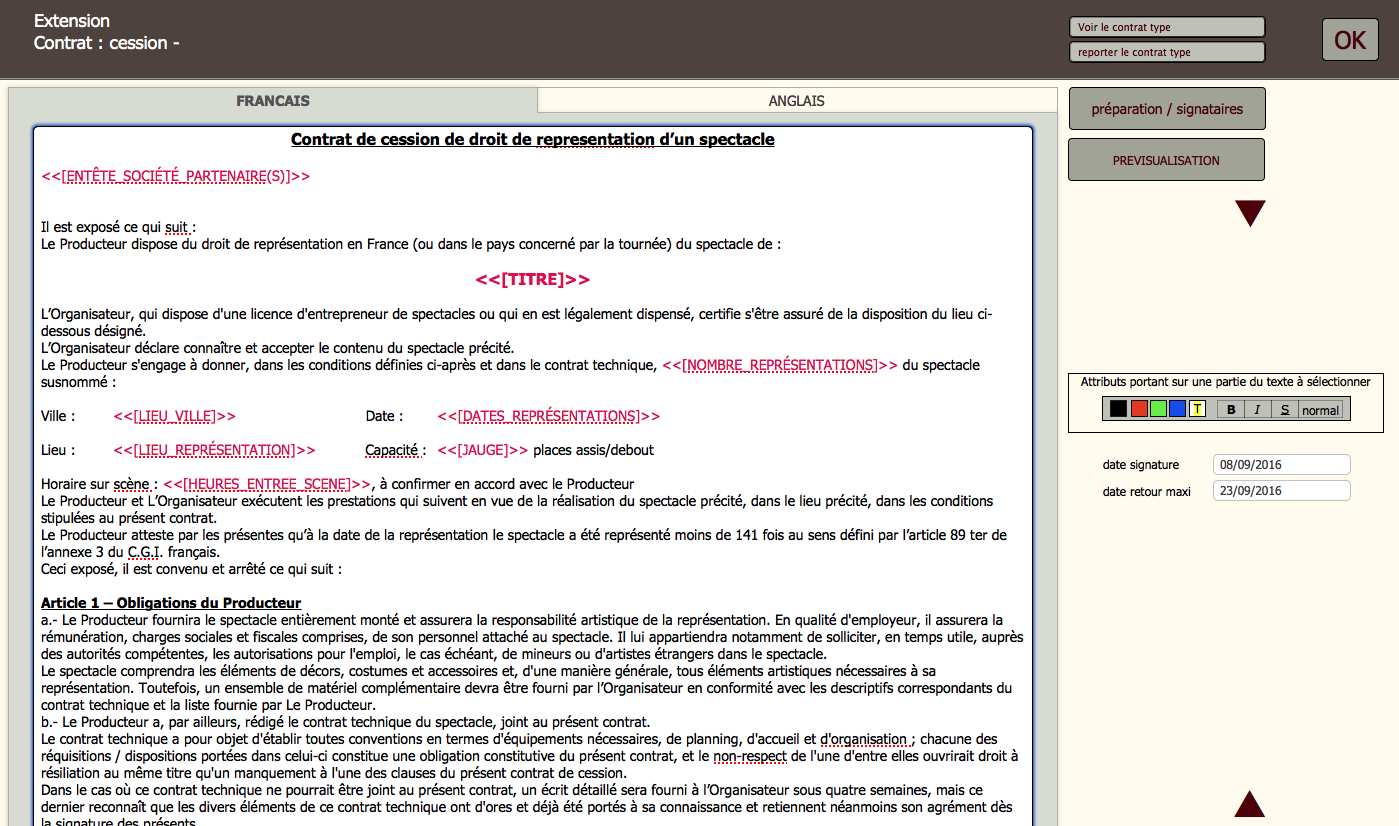The height and width of the screenshot is (826, 1399).
Task: Toggle italic formatting with I button
Action: [x=1258, y=409]
